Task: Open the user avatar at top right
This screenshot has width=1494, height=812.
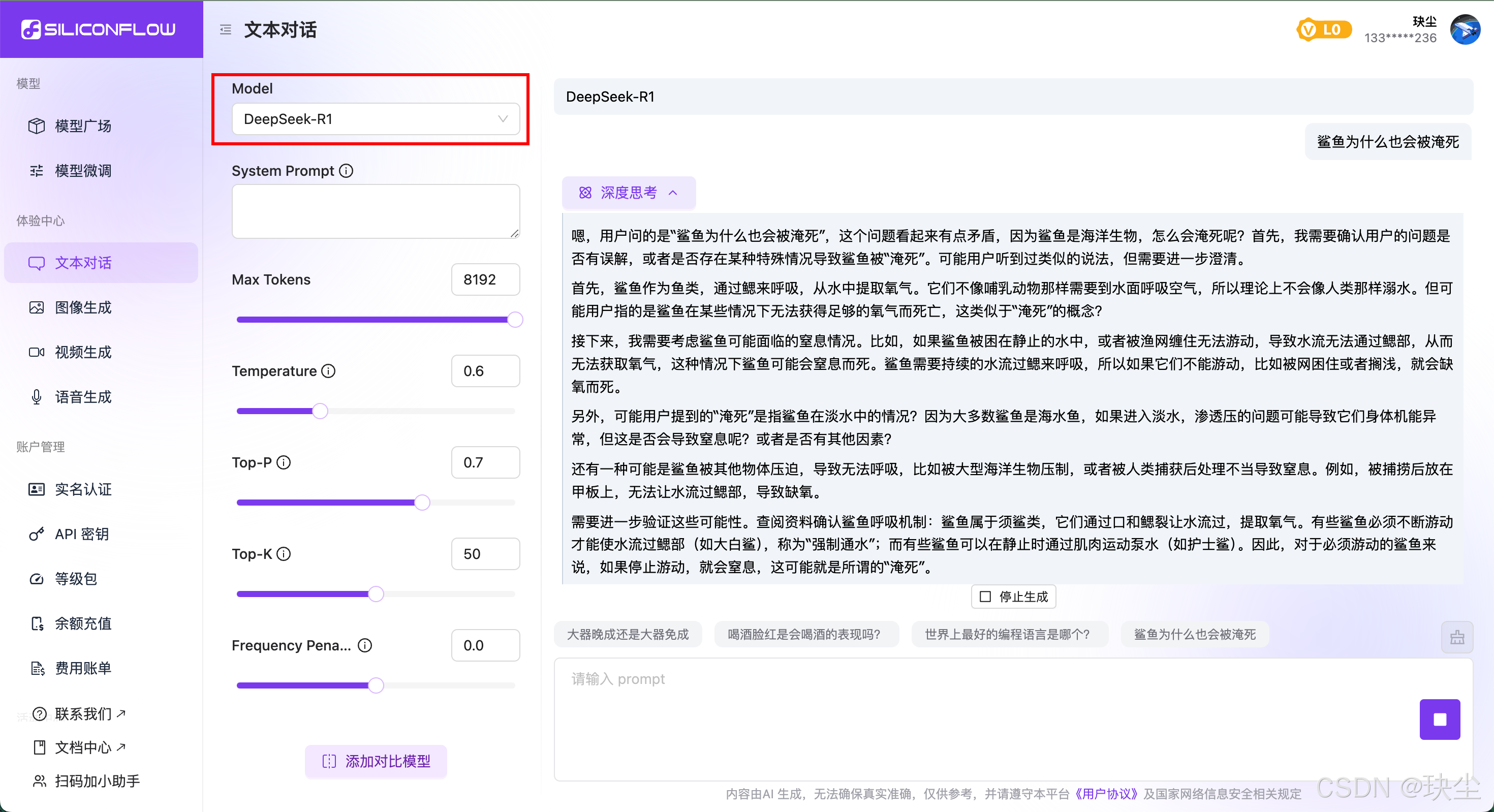Action: [1465, 29]
